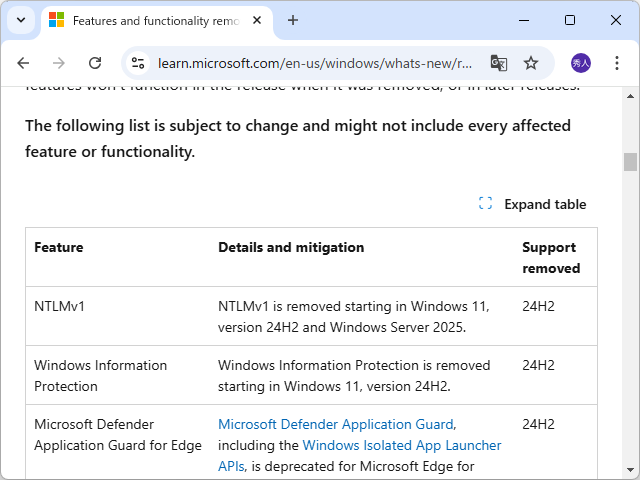Open the tab search dropdown arrow
This screenshot has width=640, height=480.
pyautogui.click(x=21, y=20)
